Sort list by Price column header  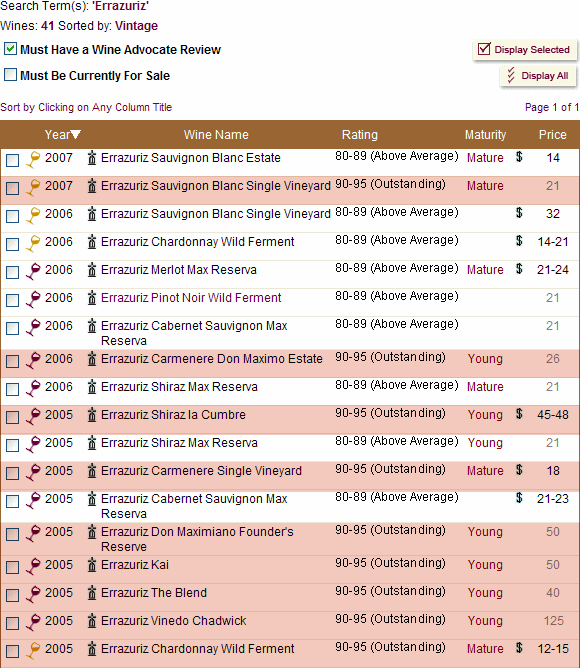[x=552, y=135]
